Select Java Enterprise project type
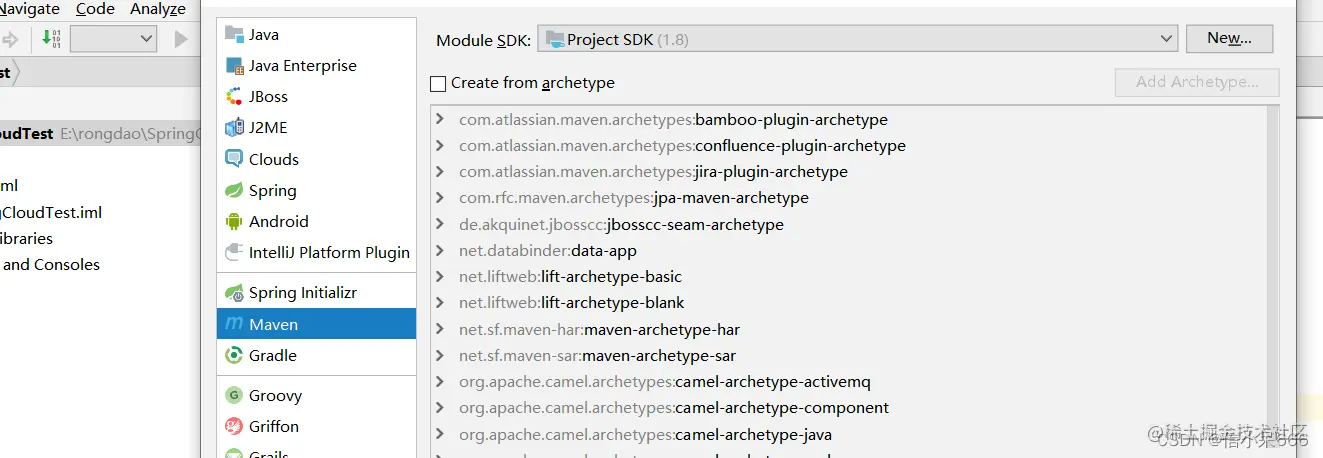 click(x=316, y=66)
